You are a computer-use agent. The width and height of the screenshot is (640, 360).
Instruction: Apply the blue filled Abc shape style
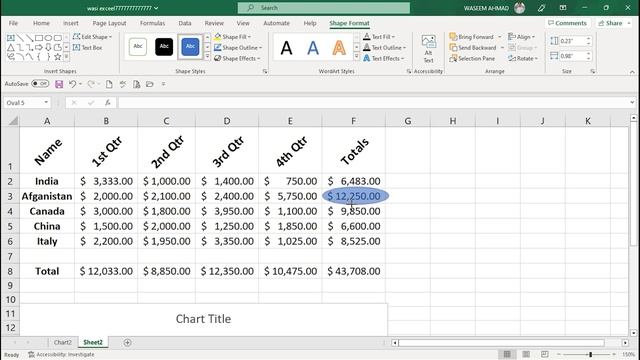coord(190,47)
